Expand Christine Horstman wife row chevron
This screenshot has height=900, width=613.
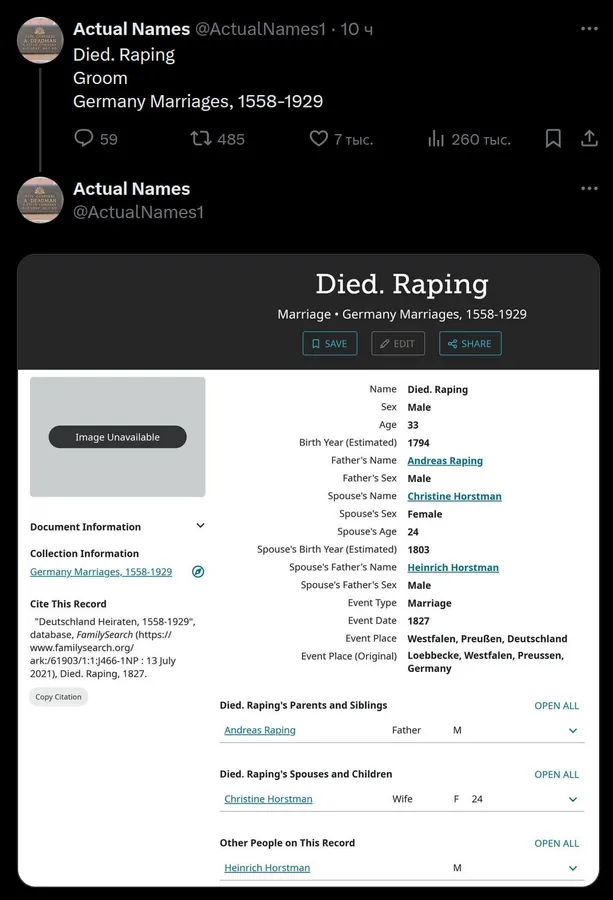pyautogui.click(x=573, y=800)
